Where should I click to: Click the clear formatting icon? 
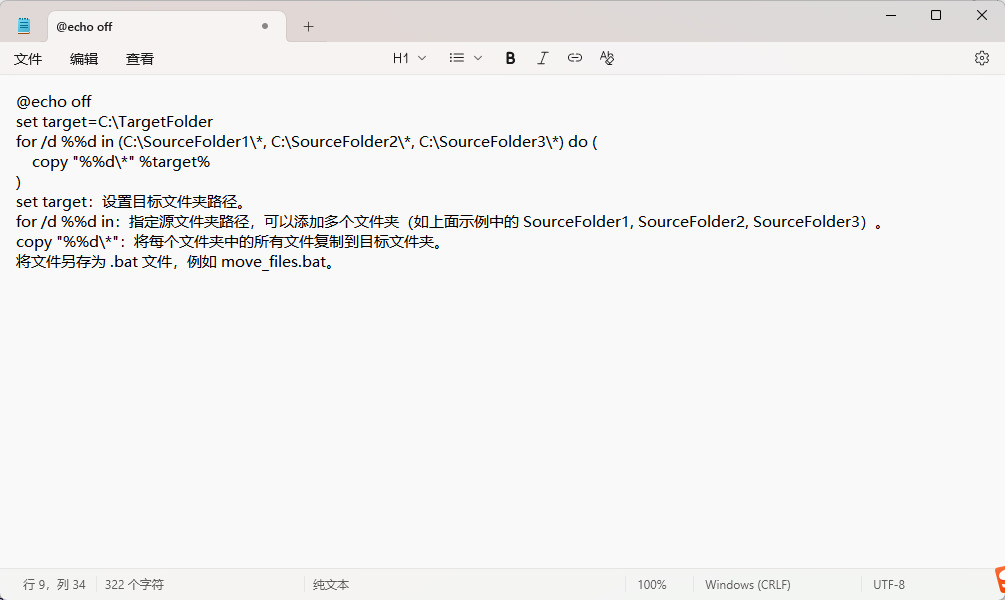pos(607,58)
